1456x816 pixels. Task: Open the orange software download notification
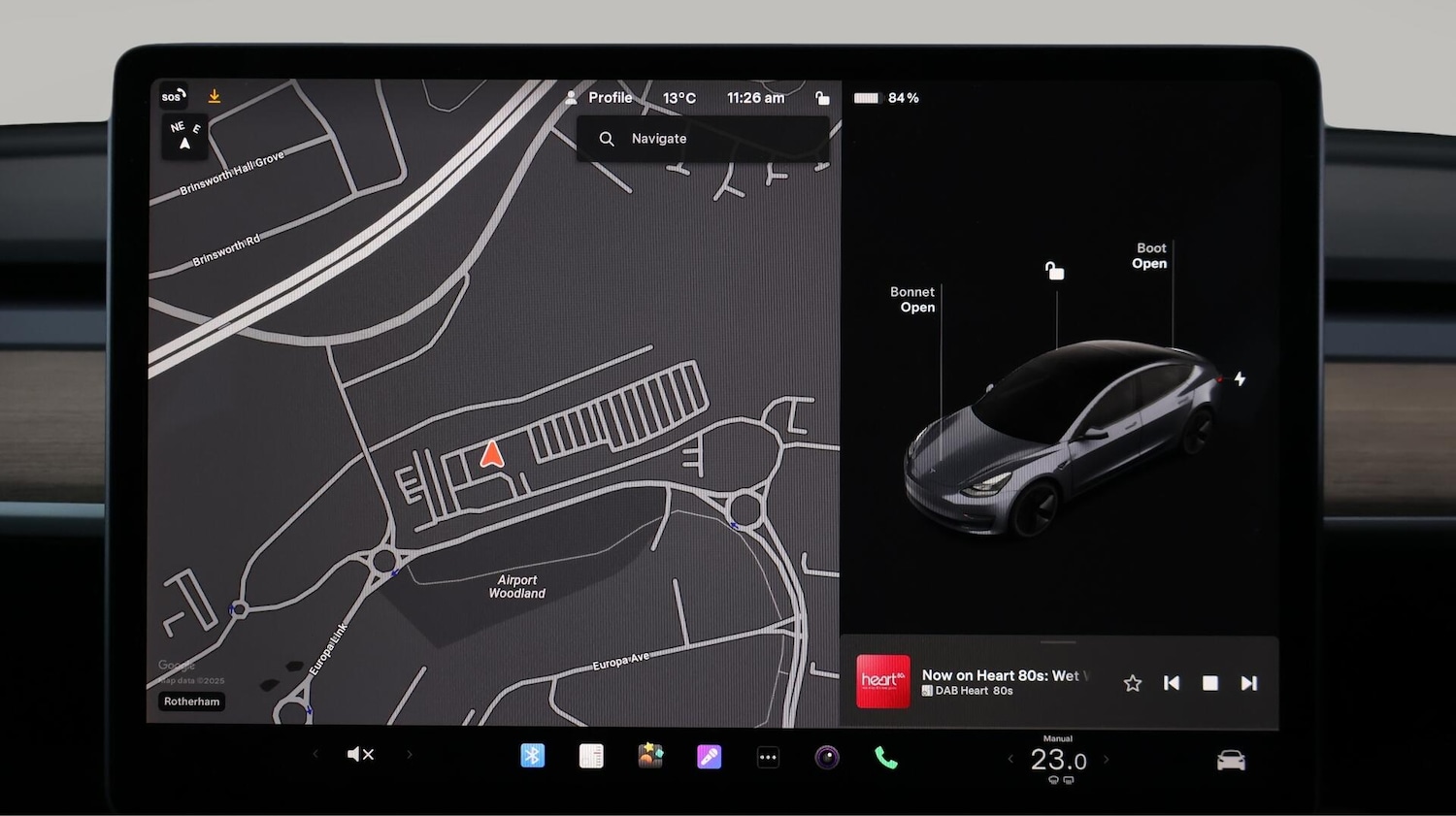(x=215, y=96)
